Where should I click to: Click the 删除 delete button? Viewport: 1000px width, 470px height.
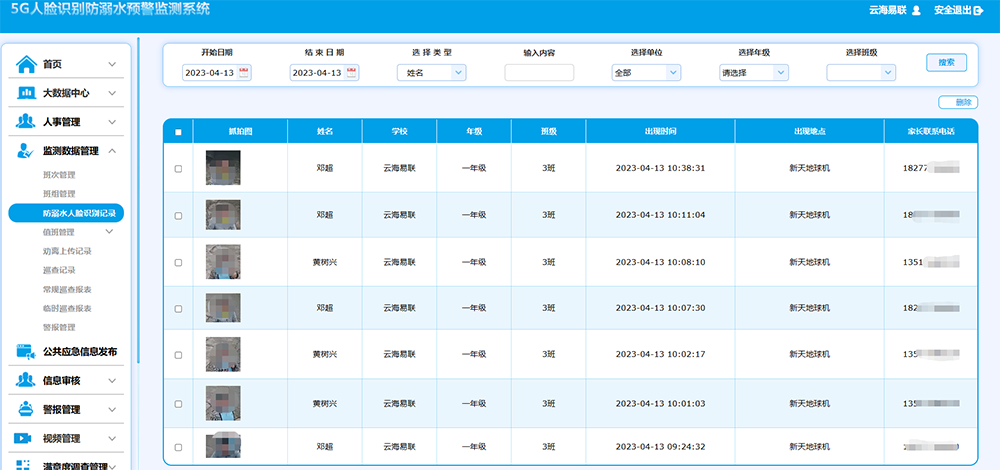(958, 102)
